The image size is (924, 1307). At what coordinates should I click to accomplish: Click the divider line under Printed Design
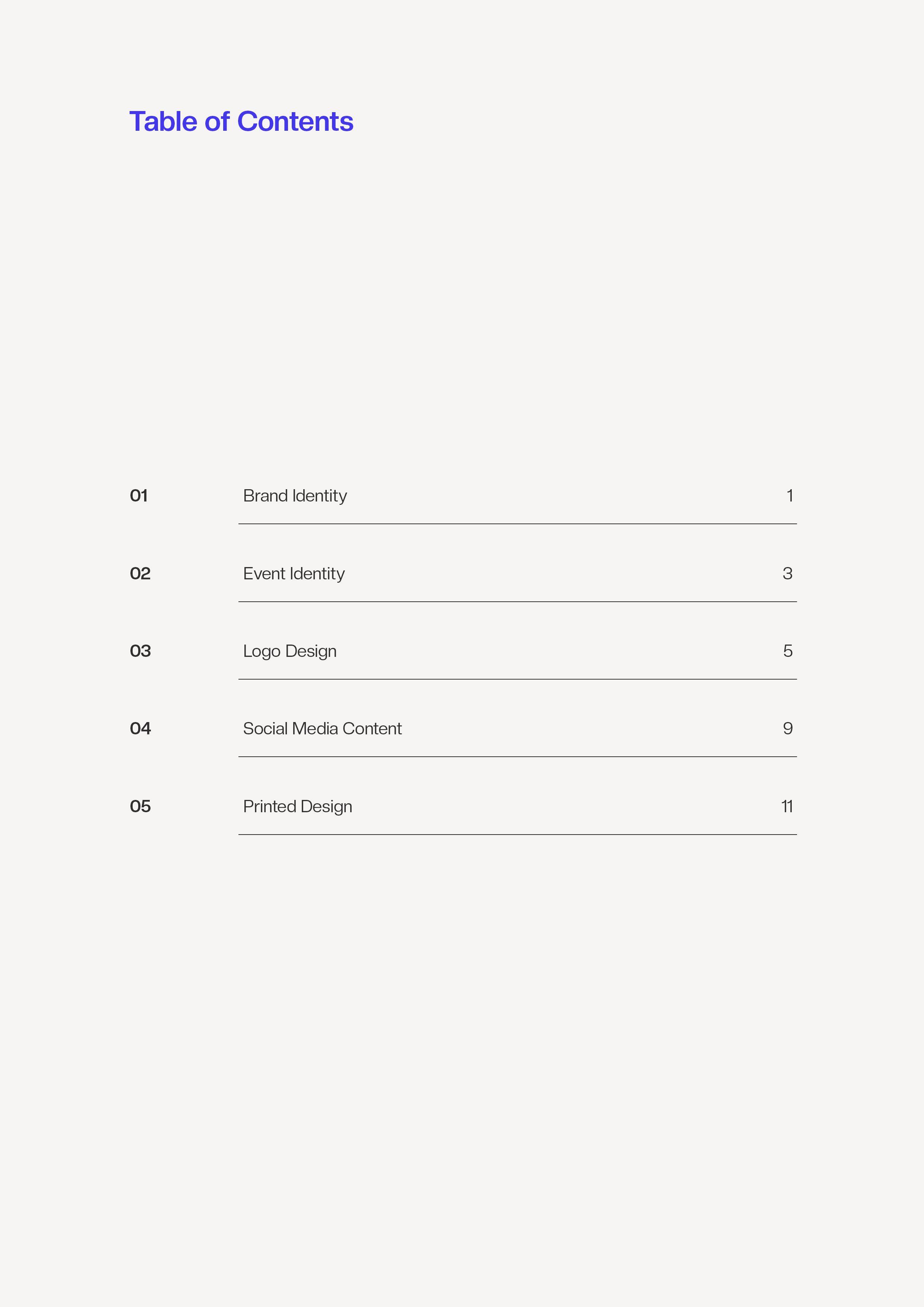518,835
